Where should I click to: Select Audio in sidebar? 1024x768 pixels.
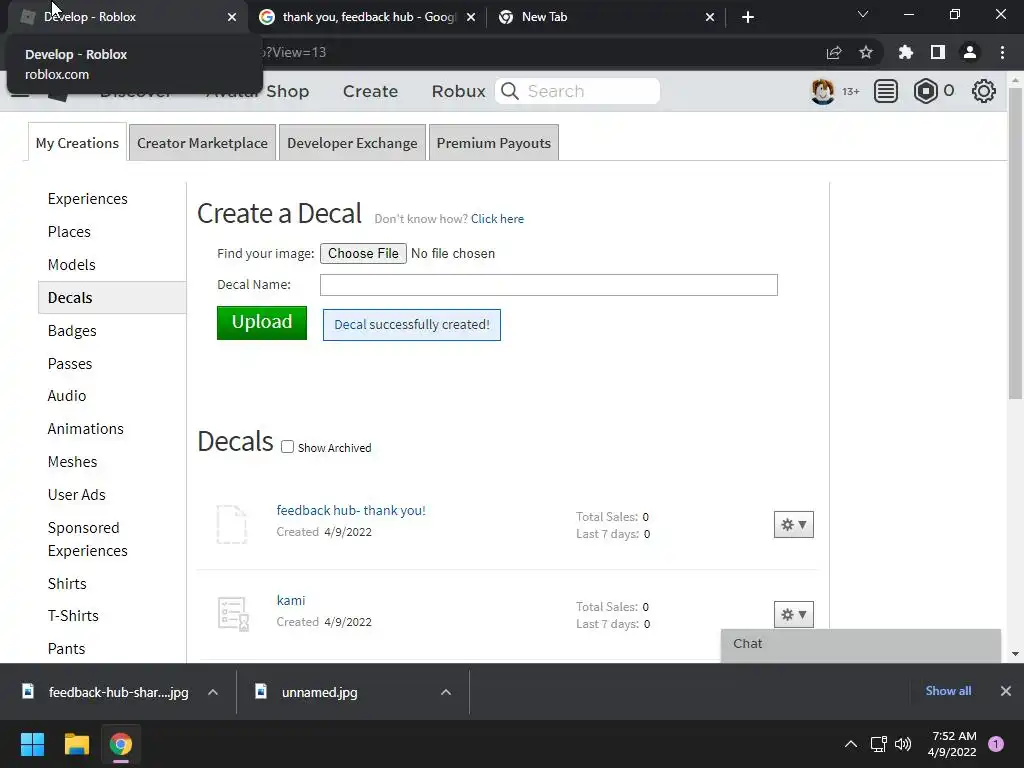pos(67,396)
